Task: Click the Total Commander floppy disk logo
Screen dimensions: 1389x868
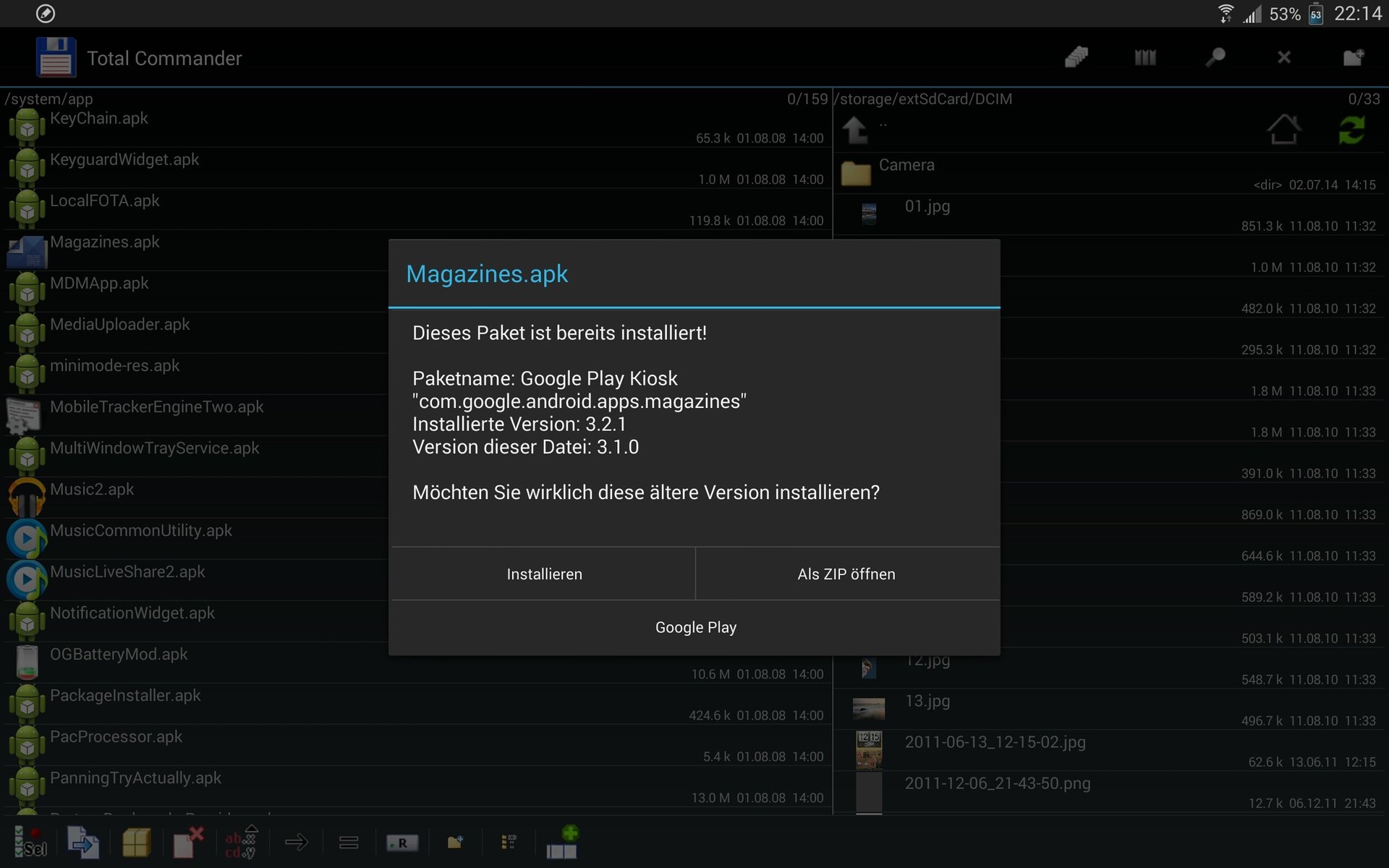Action: [56, 57]
